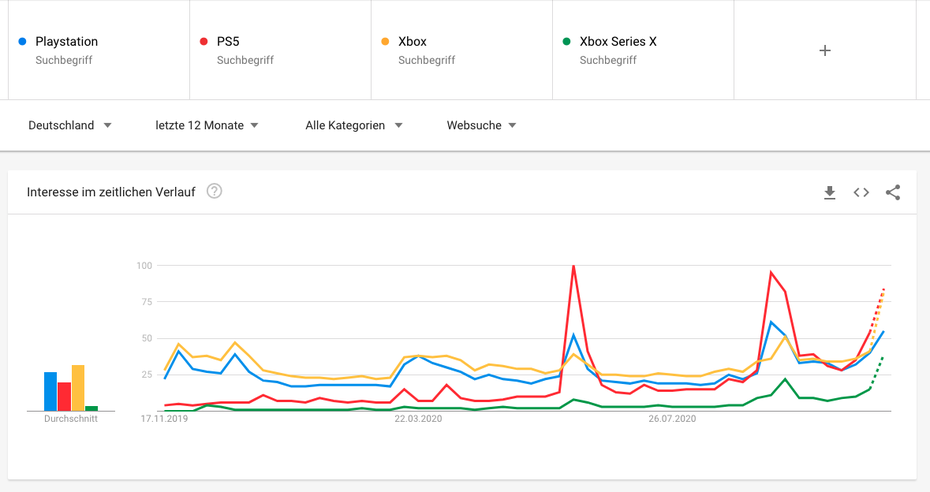Click the Interesse im zeitlichen Verlauf heading

click(111, 192)
